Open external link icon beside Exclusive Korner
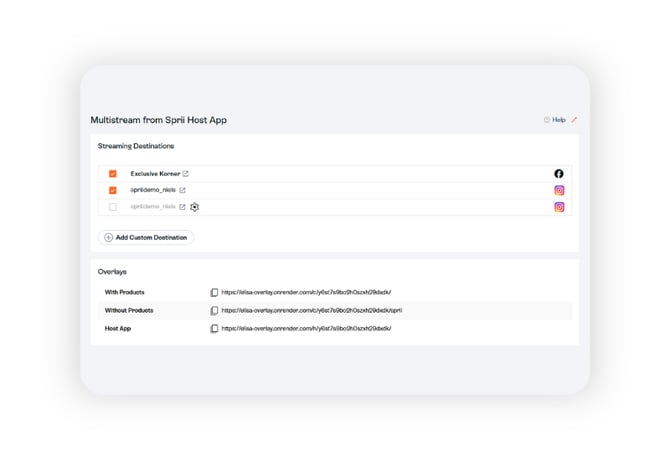 click(186, 174)
